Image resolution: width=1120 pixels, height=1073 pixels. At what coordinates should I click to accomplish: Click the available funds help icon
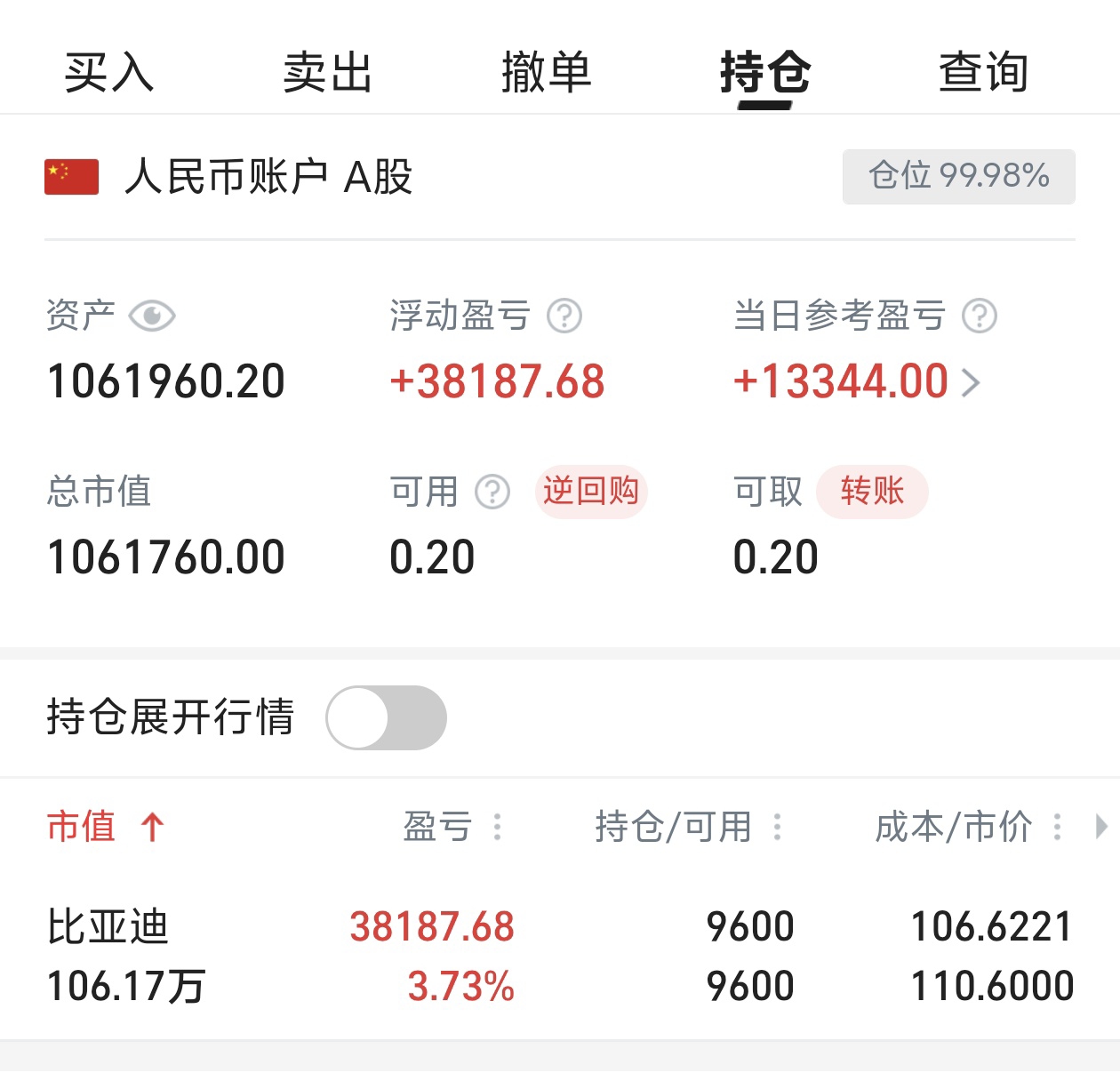pos(492,492)
